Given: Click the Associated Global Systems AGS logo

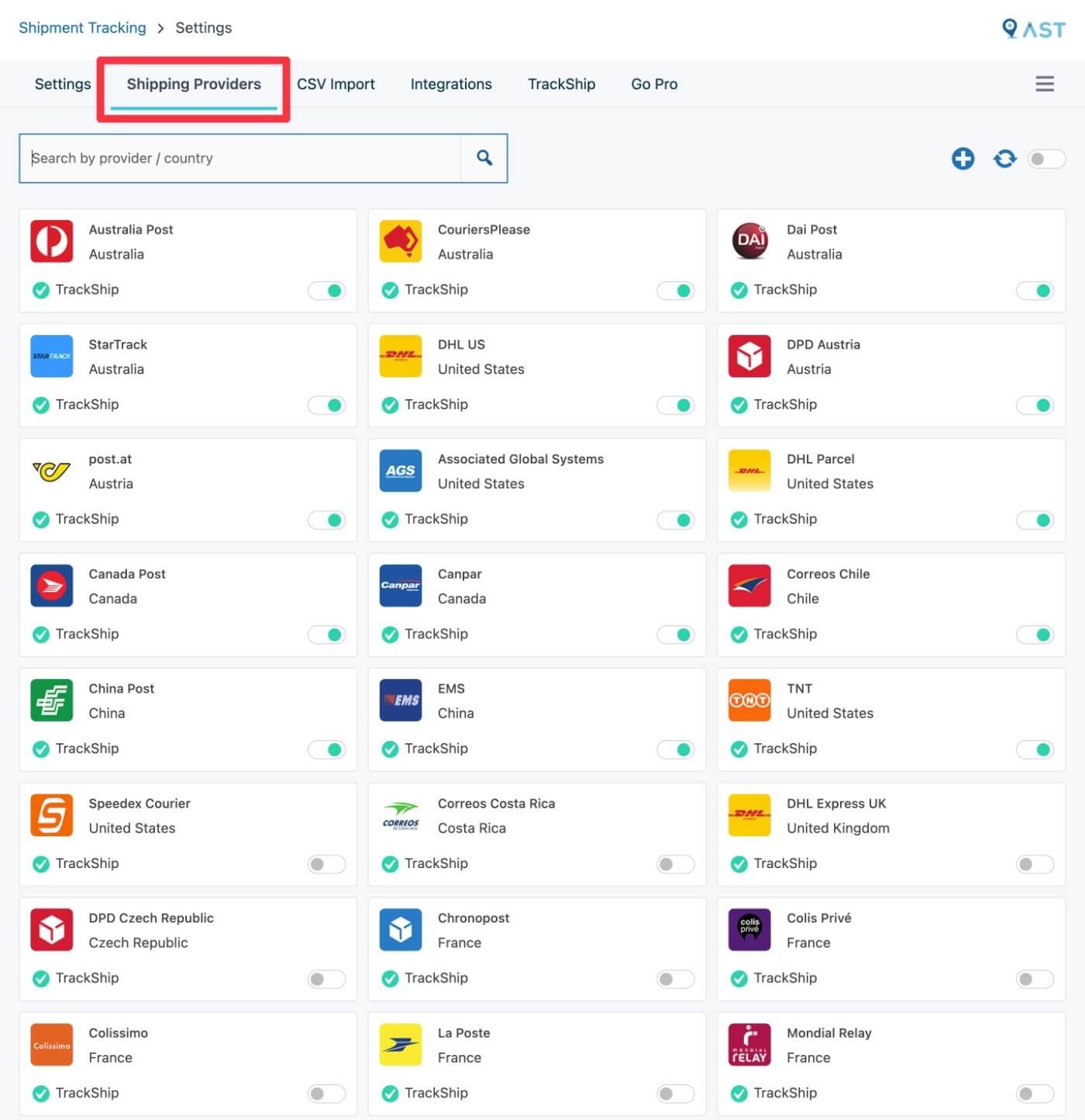Looking at the screenshot, I should (401, 470).
